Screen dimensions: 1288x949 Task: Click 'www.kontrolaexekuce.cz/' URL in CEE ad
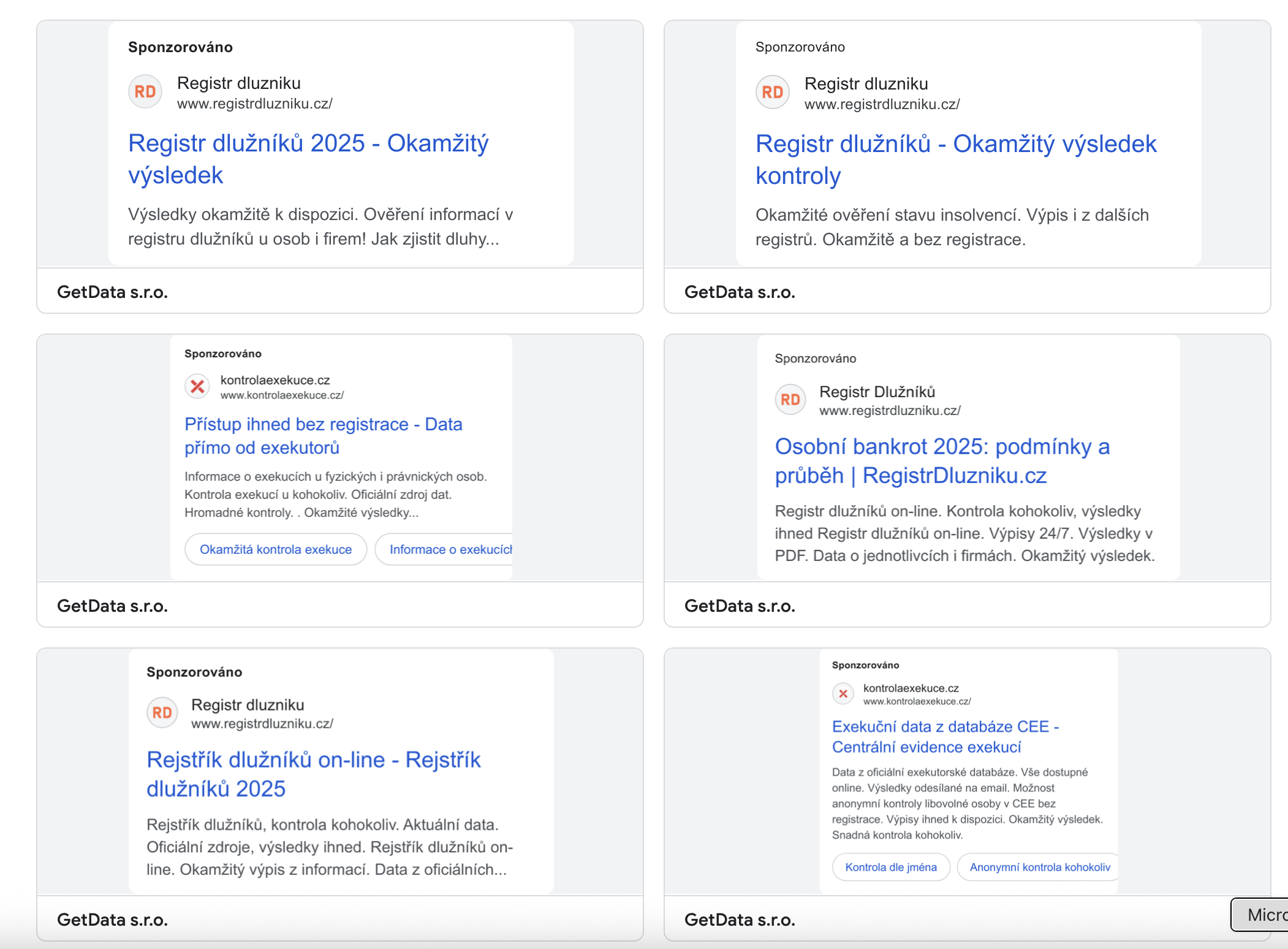tap(917, 701)
